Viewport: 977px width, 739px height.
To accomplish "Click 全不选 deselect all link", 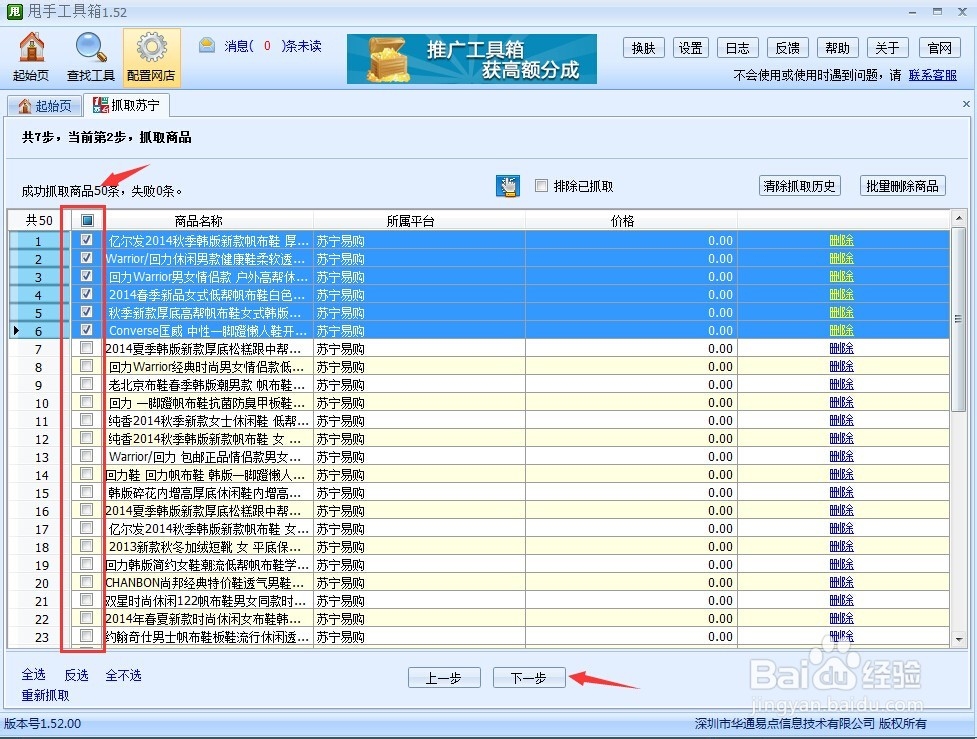I will (123, 675).
